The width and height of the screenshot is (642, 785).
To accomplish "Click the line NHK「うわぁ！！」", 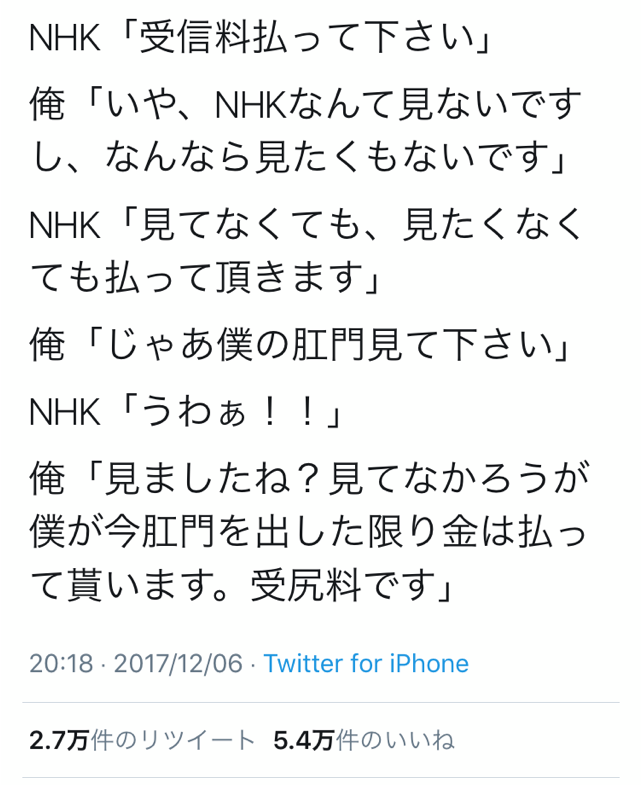I will pyautogui.click(x=186, y=412).
